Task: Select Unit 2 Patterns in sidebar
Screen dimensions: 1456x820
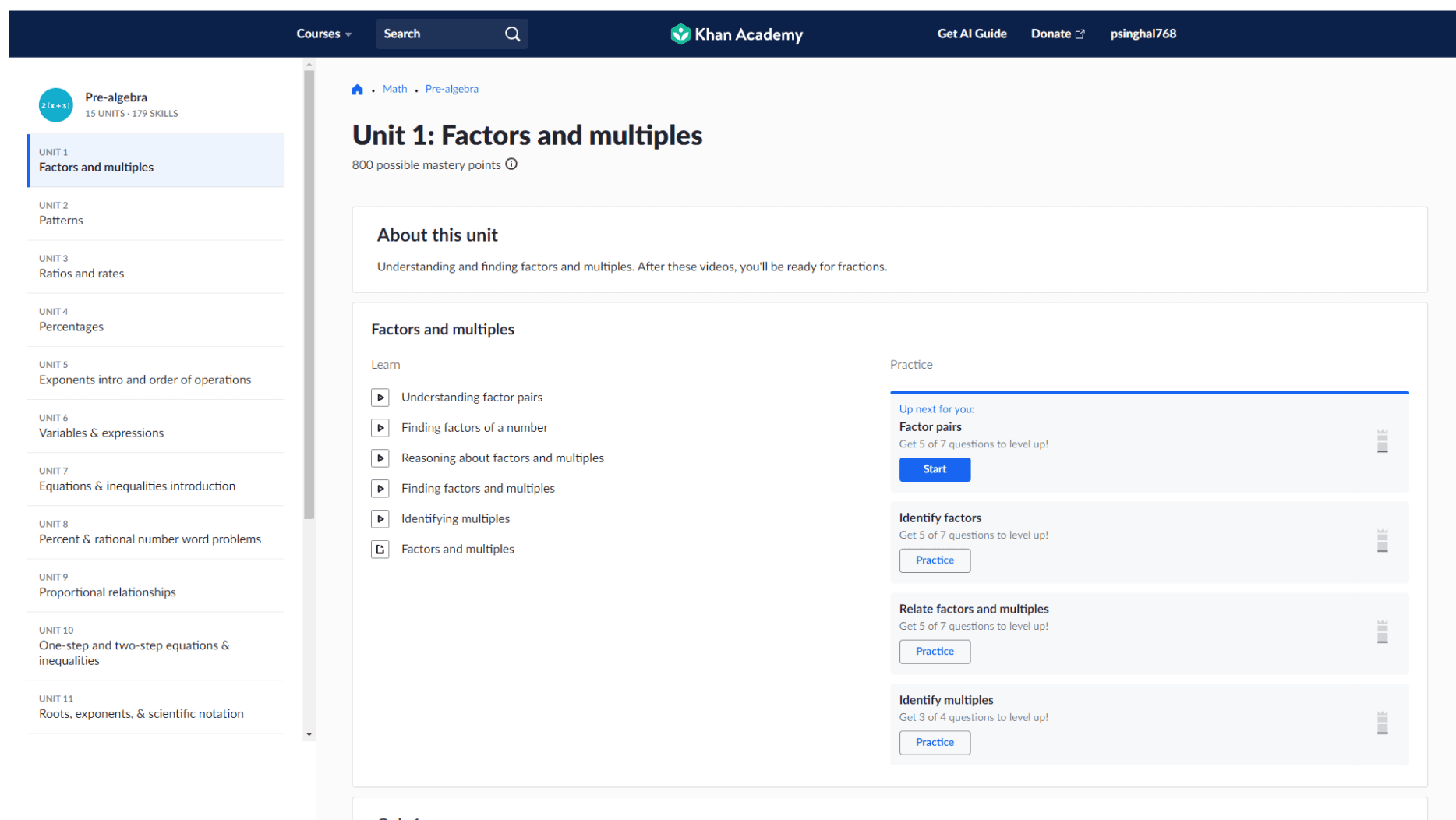Action: [x=156, y=214]
